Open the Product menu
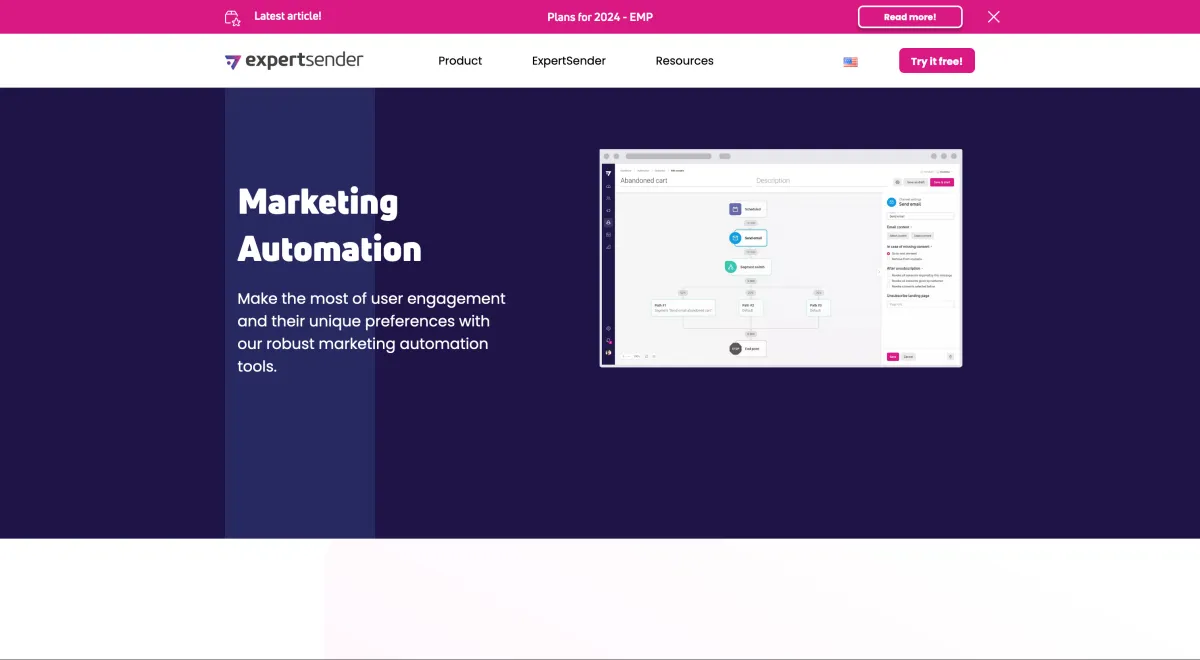The height and width of the screenshot is (660, 1200). [x=460, y=61]
